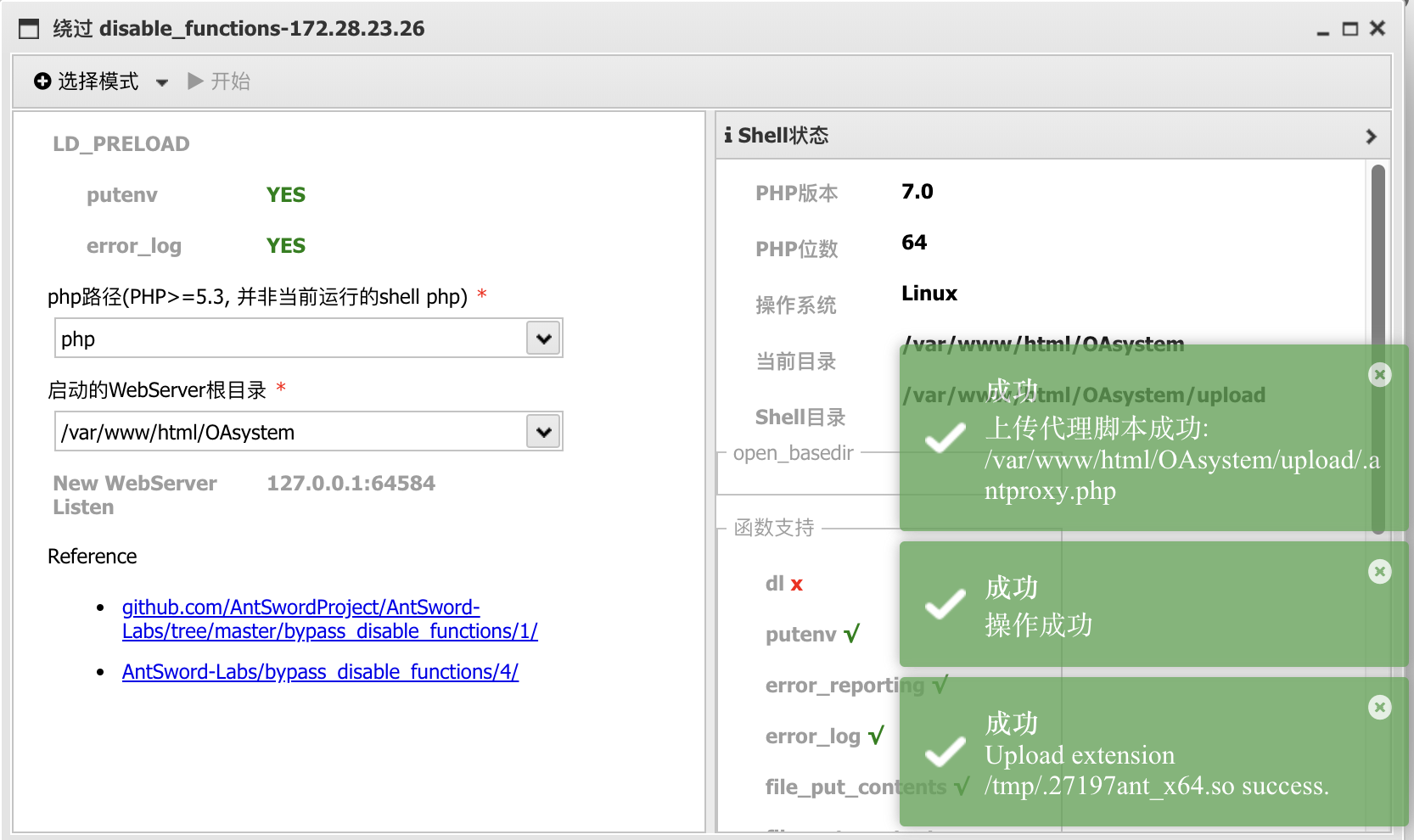Click the window icon in the title bar
The image size is (1414, 840).
pyautogui.click(x=29, y=29)
